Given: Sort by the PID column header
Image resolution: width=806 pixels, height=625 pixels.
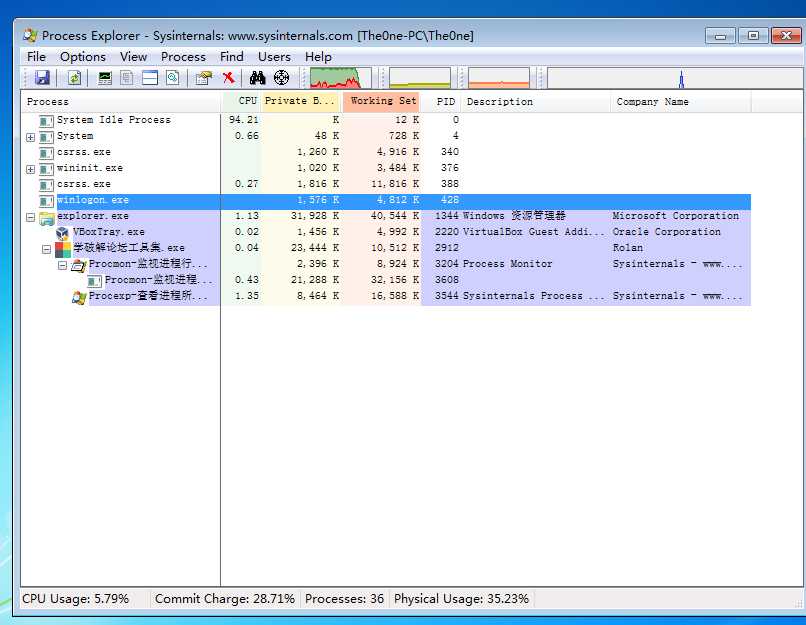Looking at the screenshot, I should [x=442, y=101].
